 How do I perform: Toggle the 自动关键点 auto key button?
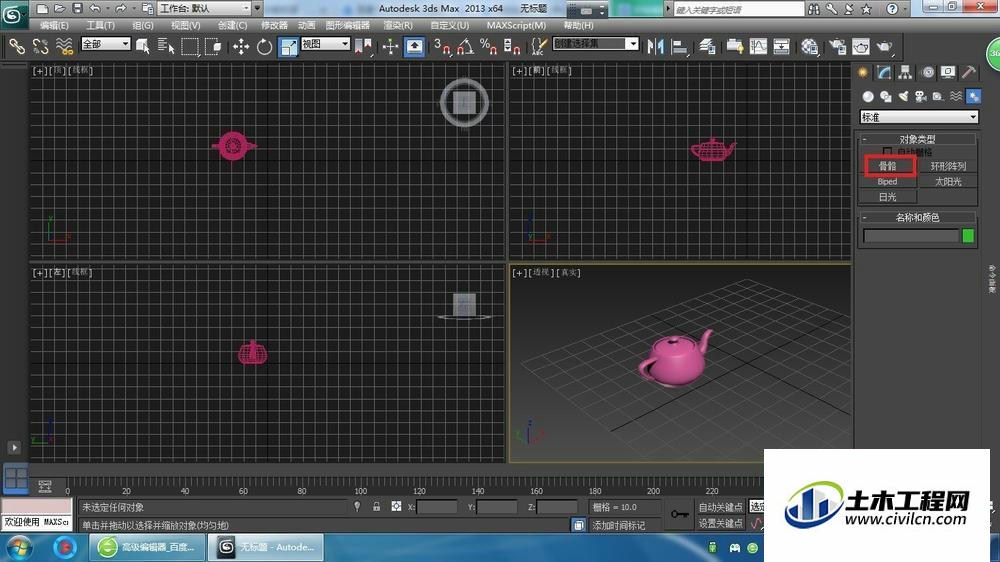click(x=720, y=507)
